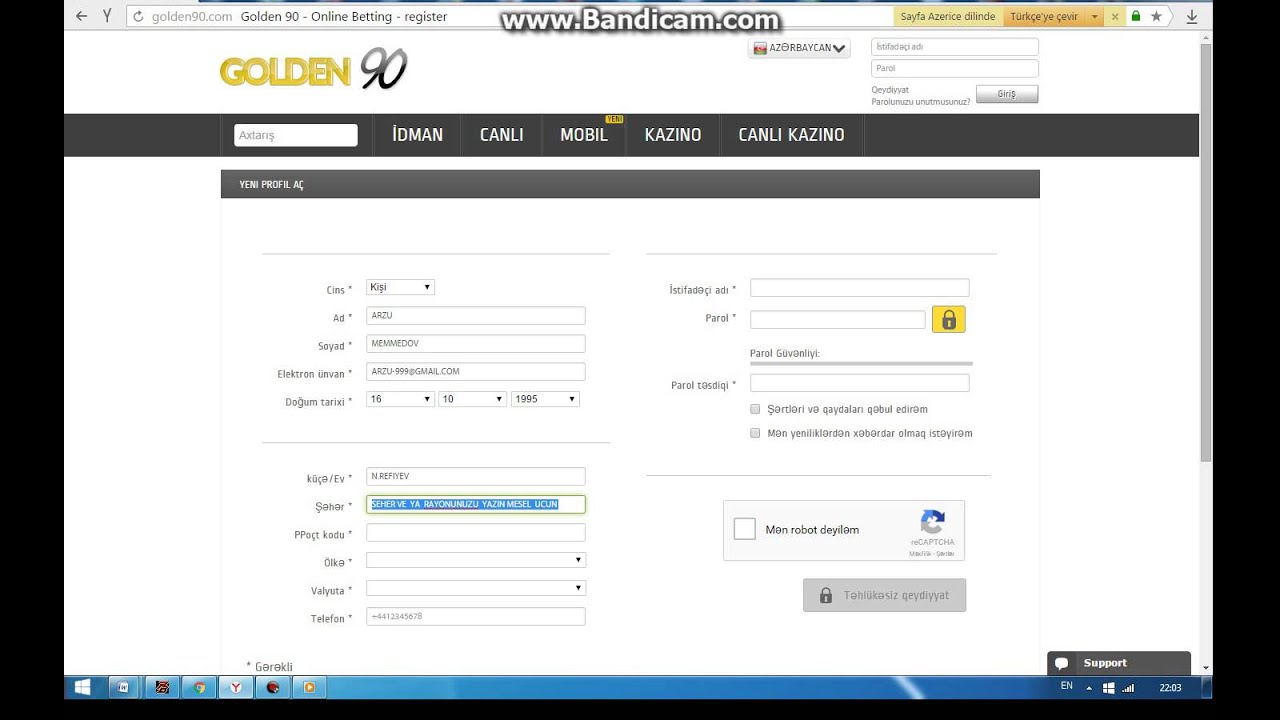Image resolution: width=1280 pixels, height=720 pixels.
Task: Check the Mən robot deyiləm box
Action: coord(744,529)
